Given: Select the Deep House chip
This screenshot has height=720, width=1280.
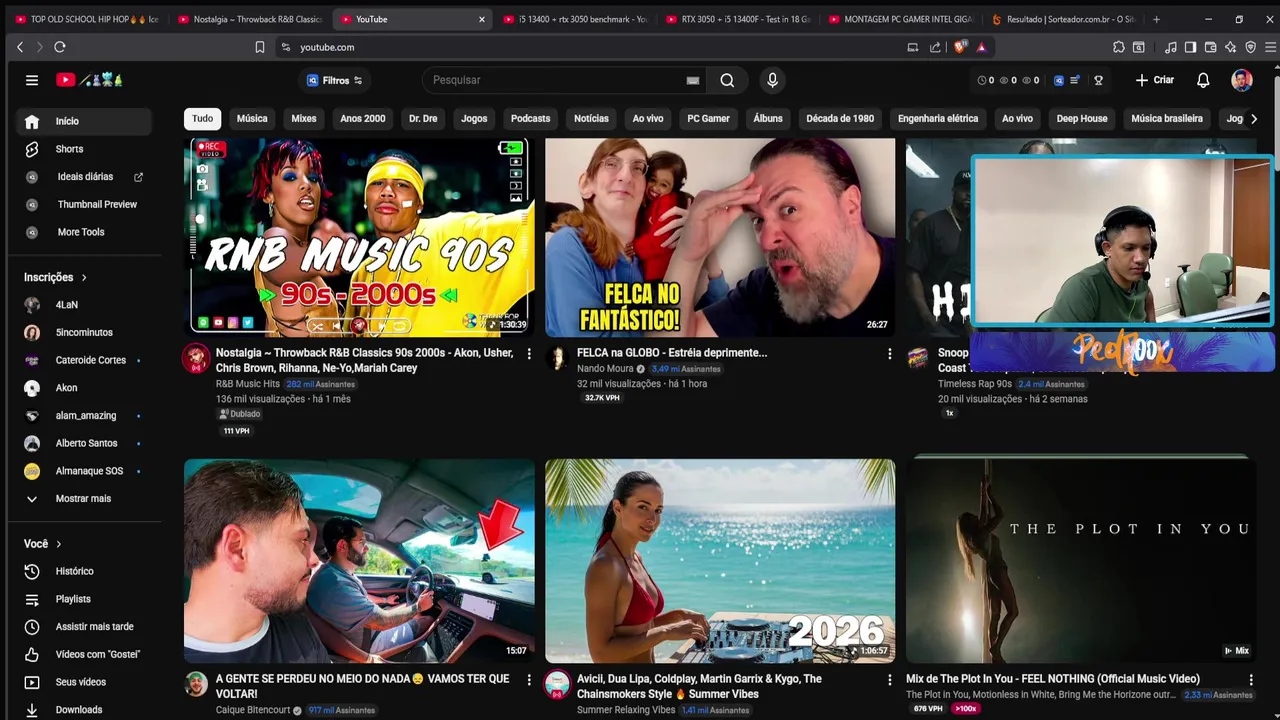Looking at the screenshot, I should [x=1082, y=119].
